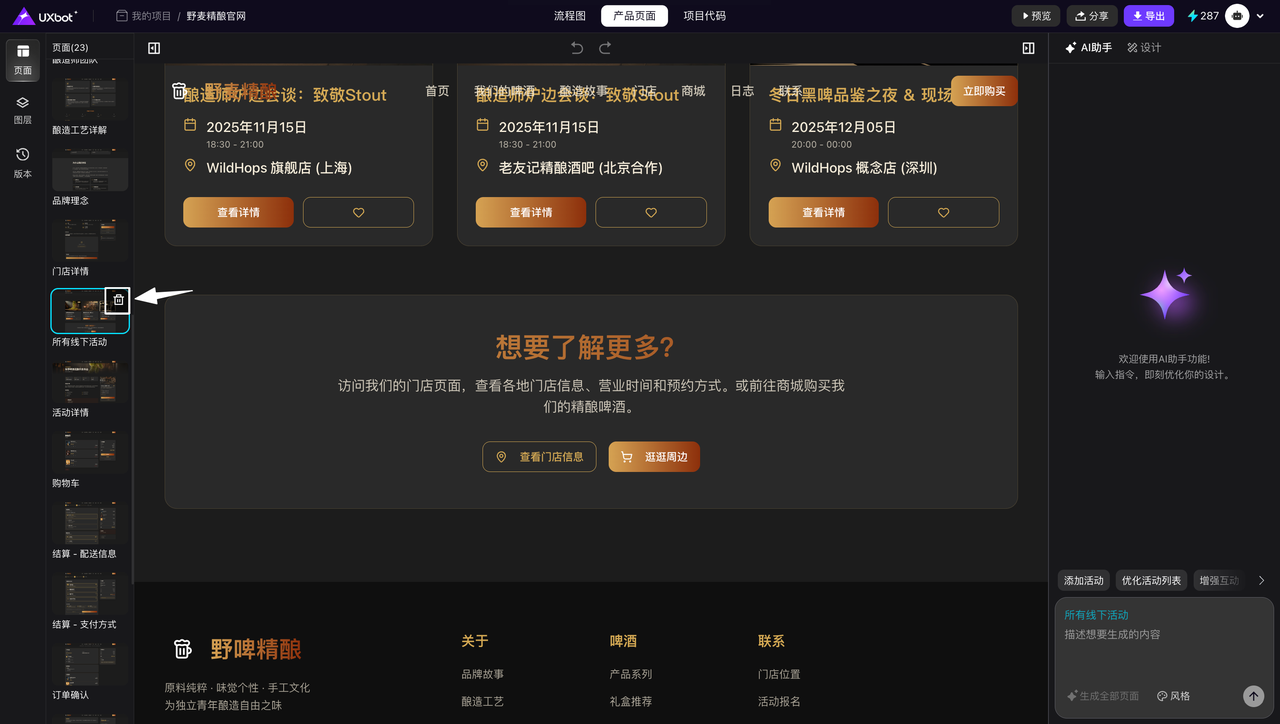Select the Shopping Cart page thumbnail

[x=90, y=452]
